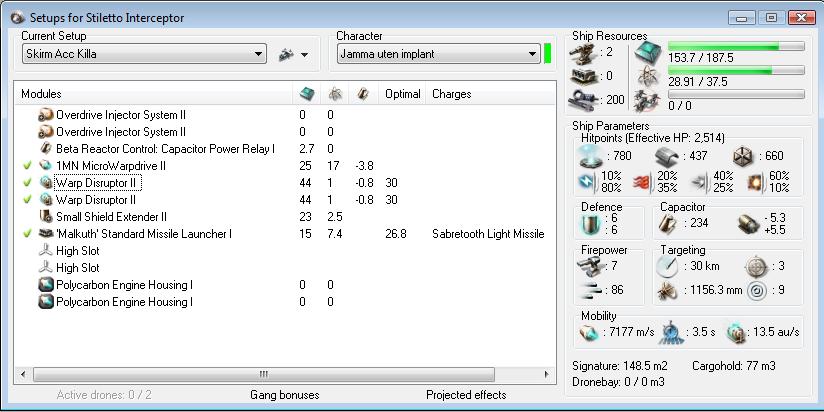Click the align time icon showing 3.5 s
The height and width of the screenshot is (412, 824).
(673, 332)
